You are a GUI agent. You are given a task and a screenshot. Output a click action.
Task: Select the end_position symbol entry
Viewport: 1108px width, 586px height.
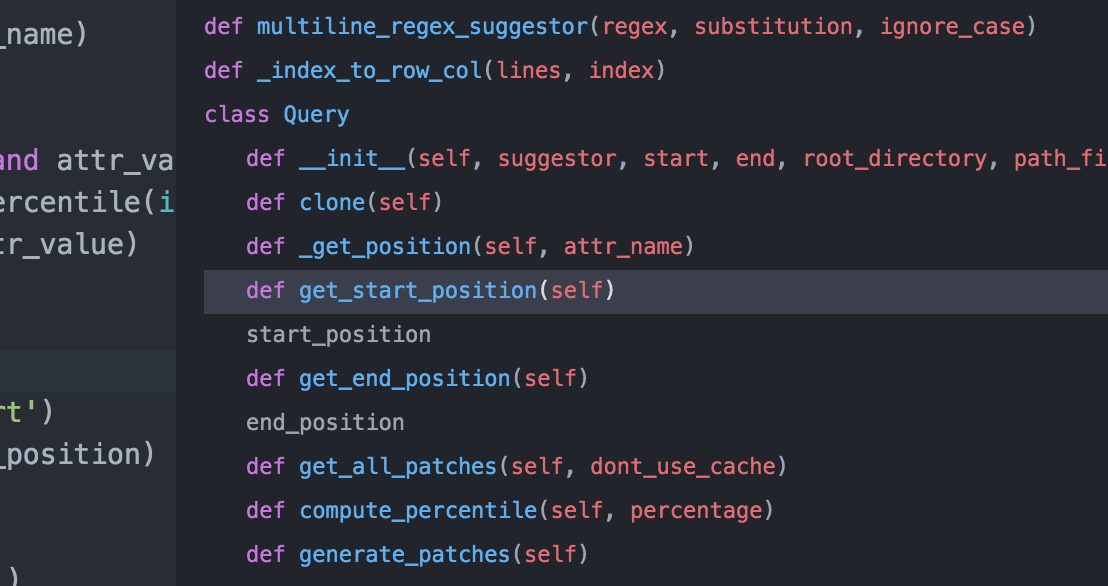pos(325,423)
